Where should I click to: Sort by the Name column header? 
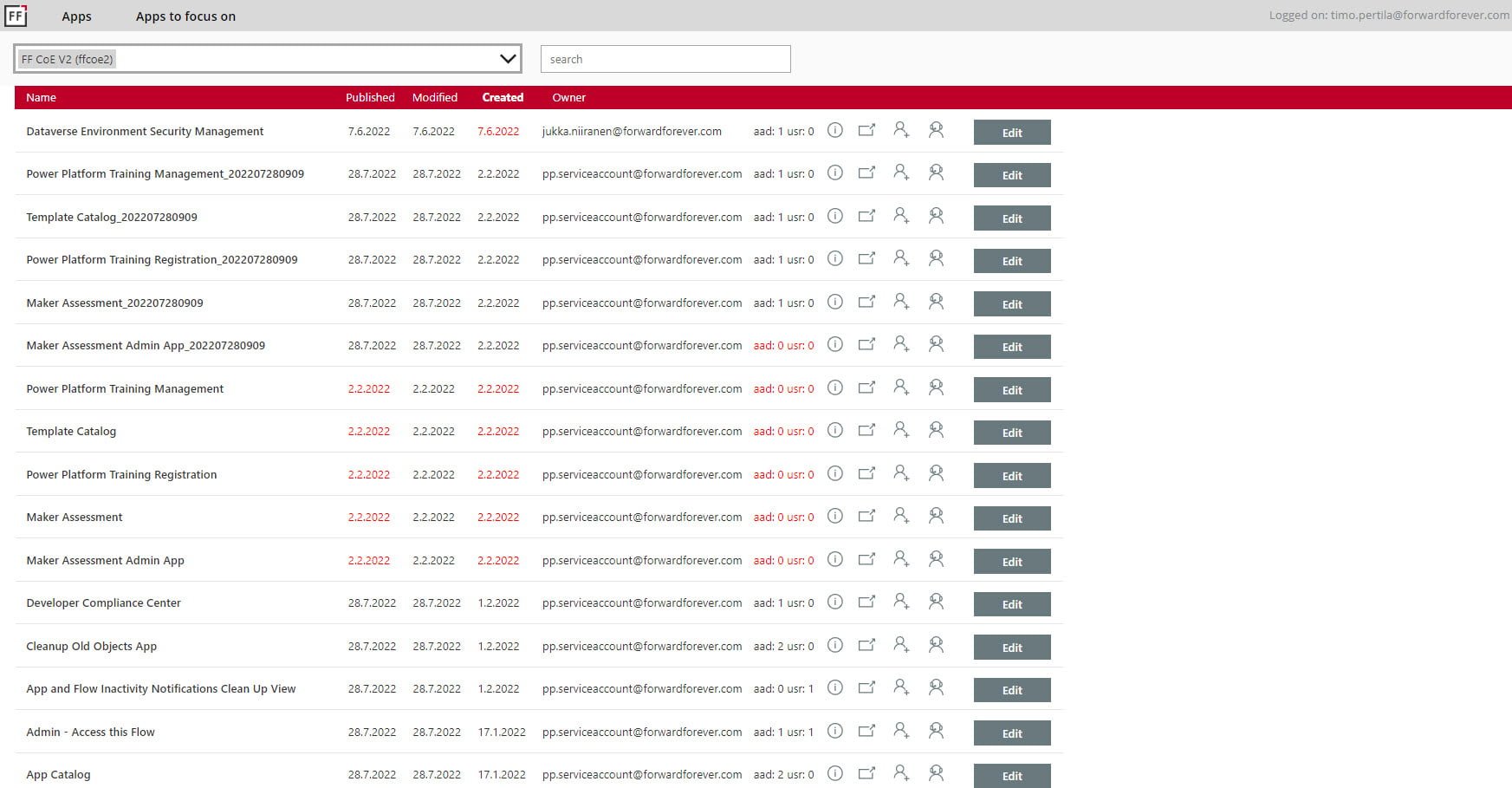pos(41,97)
